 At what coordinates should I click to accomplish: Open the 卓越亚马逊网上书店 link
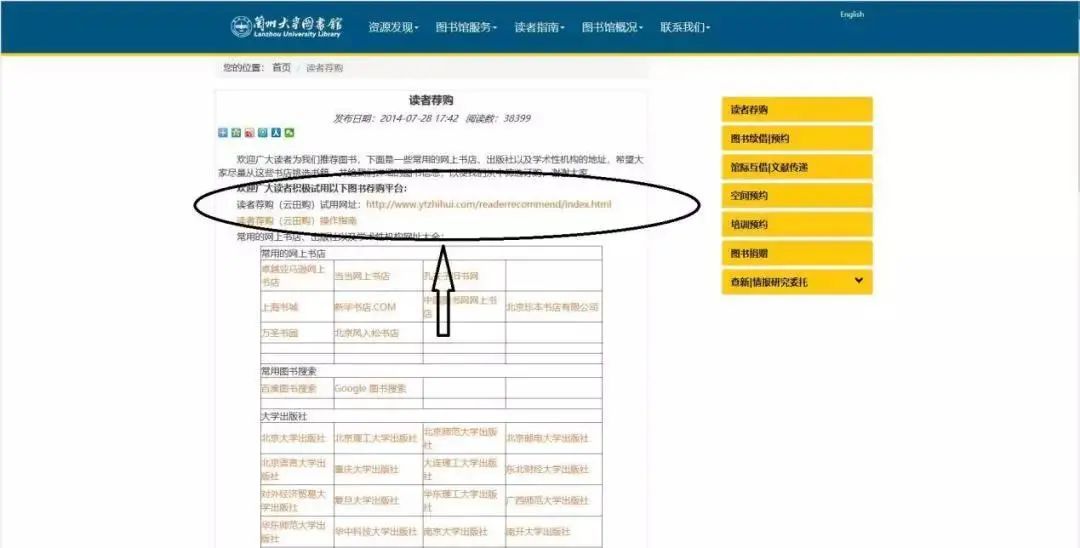[x=293, y=276]
